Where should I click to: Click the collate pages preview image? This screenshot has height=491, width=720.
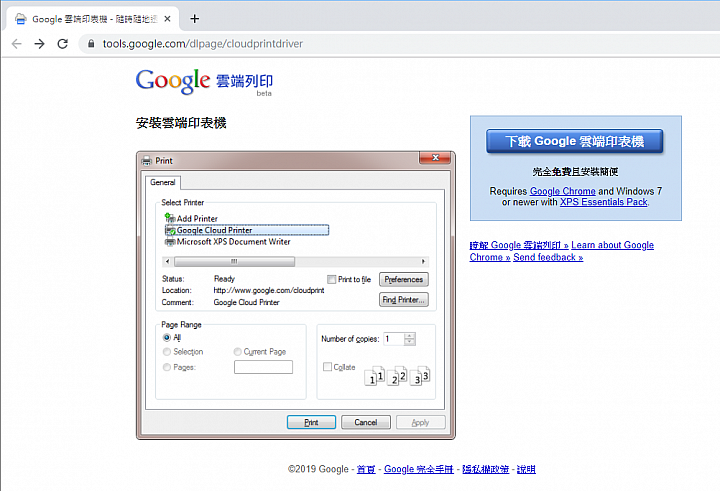click(x=397, y=376)
